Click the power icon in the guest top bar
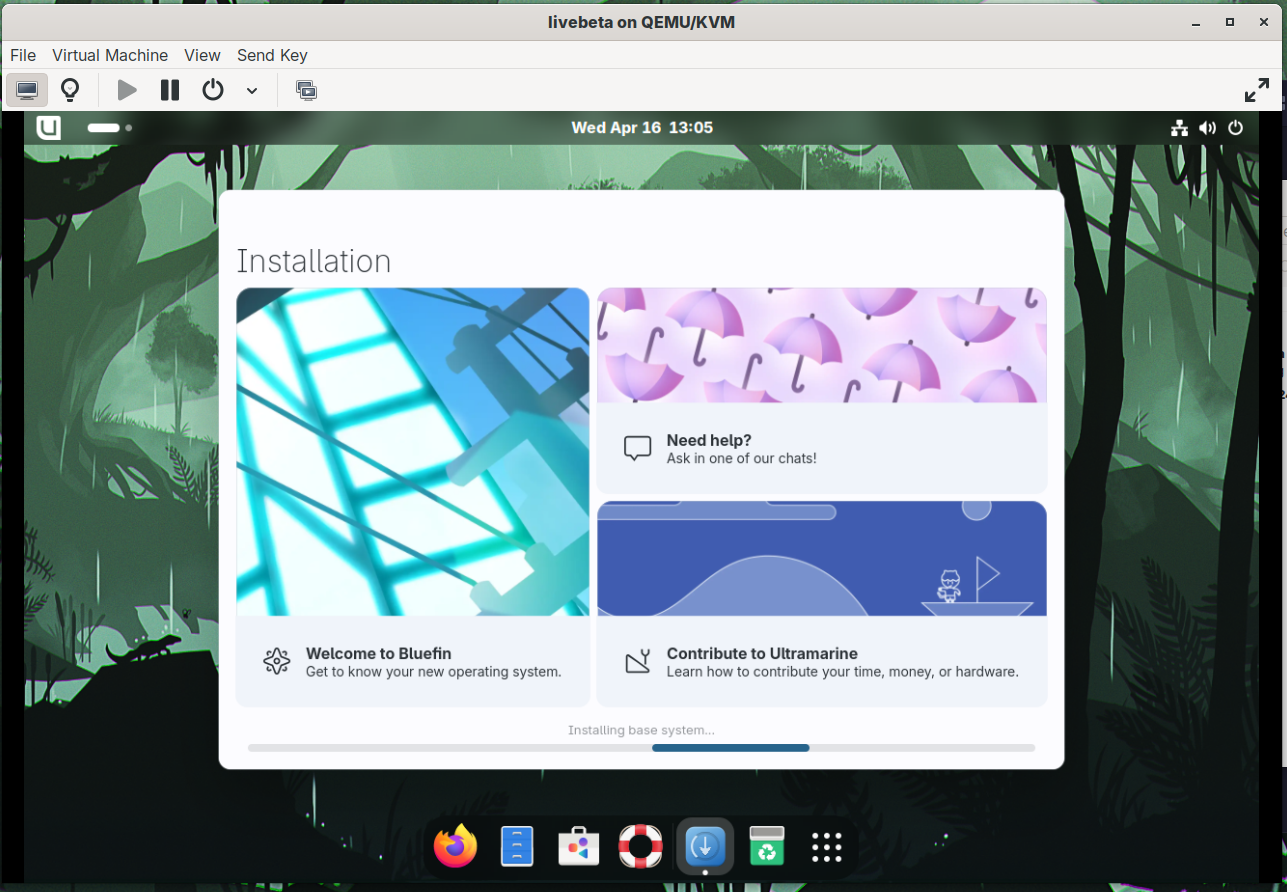 tap(1236, 127)
